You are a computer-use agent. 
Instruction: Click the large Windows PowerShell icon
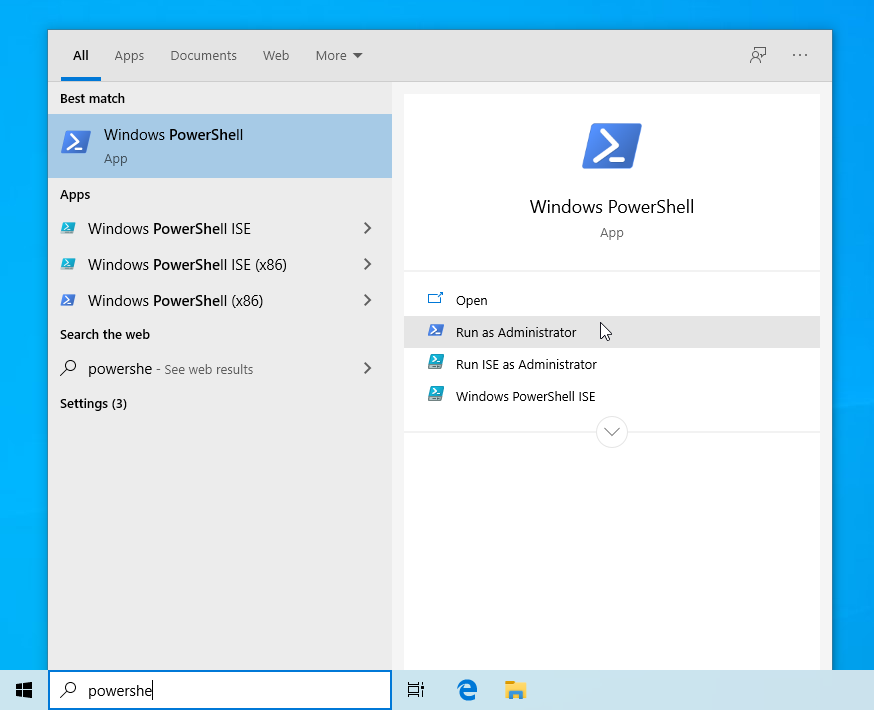coord(611,146)
